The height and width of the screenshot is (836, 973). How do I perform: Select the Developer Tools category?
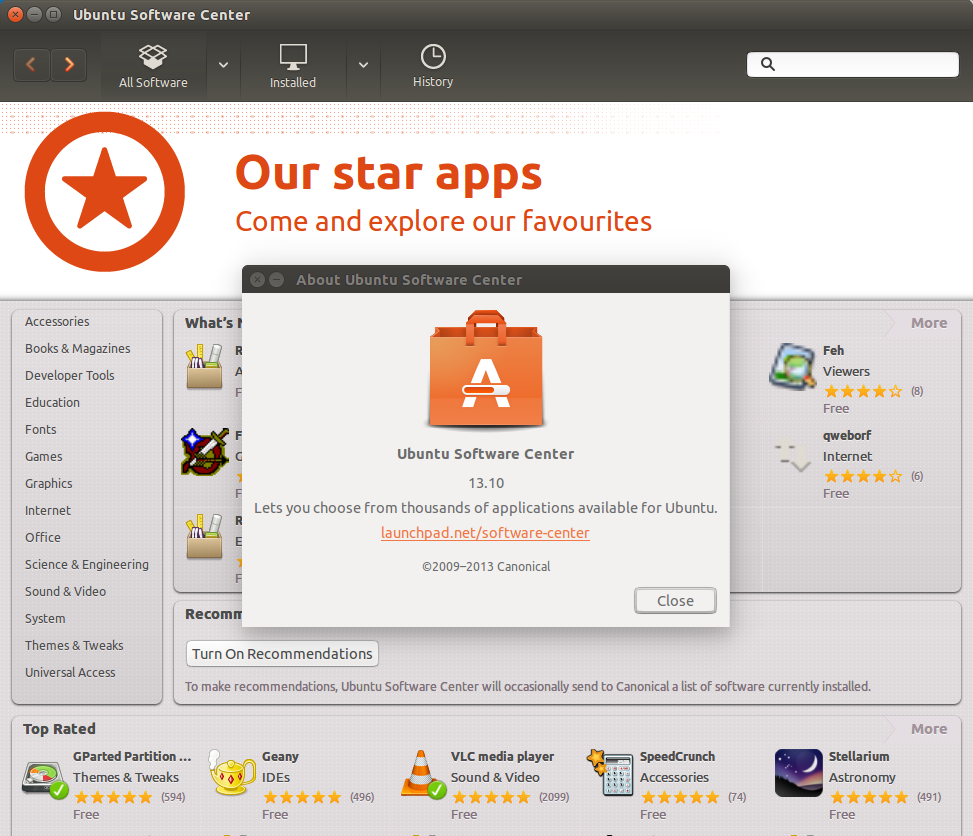coord(70,375)
